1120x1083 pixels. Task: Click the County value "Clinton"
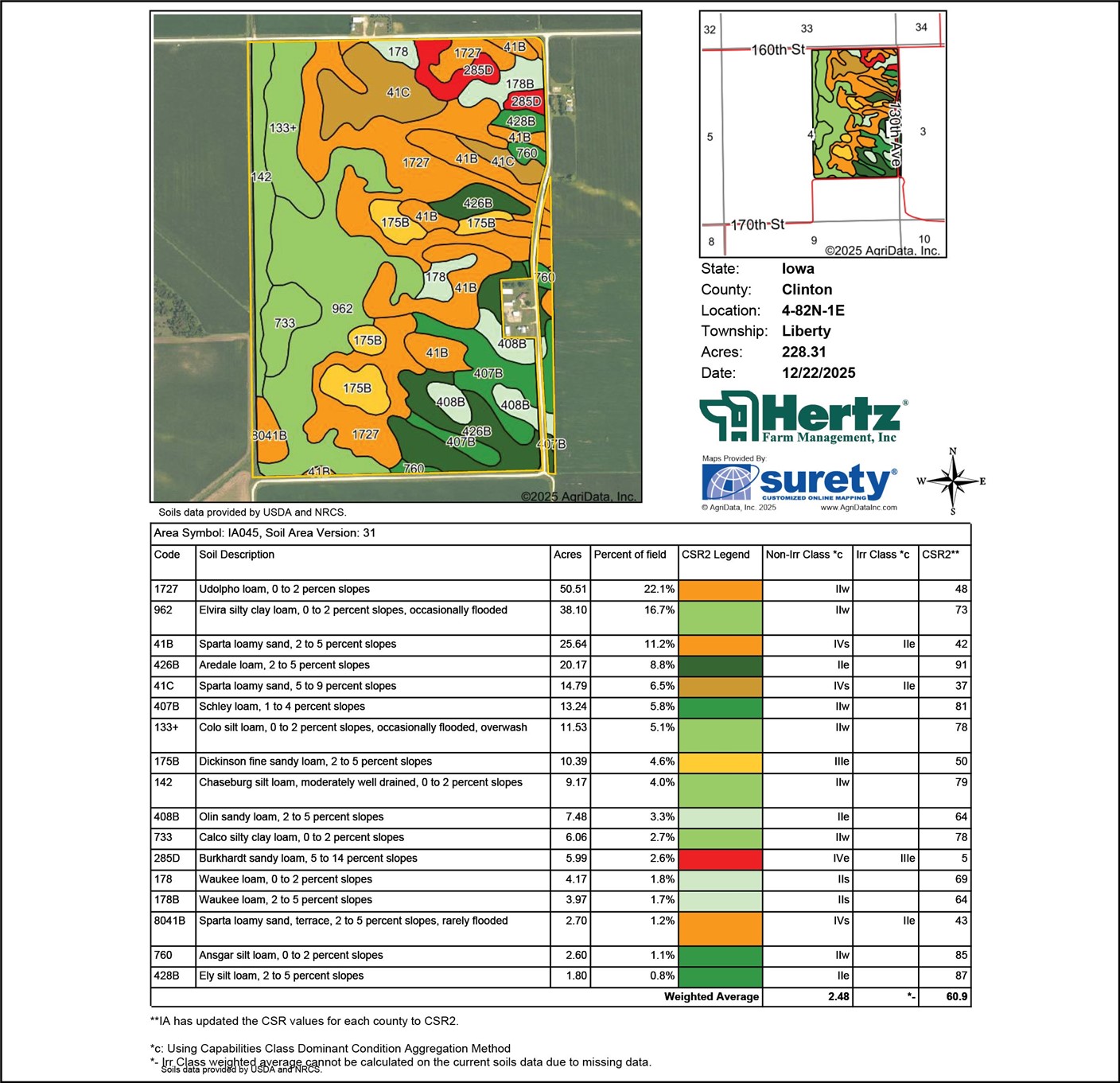[x=807, y=290]
